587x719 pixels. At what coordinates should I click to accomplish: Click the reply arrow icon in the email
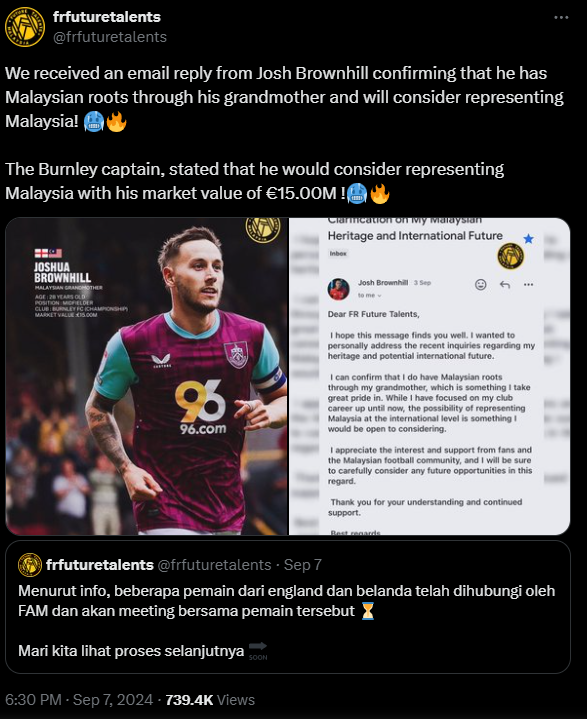(x=504, y=285)
